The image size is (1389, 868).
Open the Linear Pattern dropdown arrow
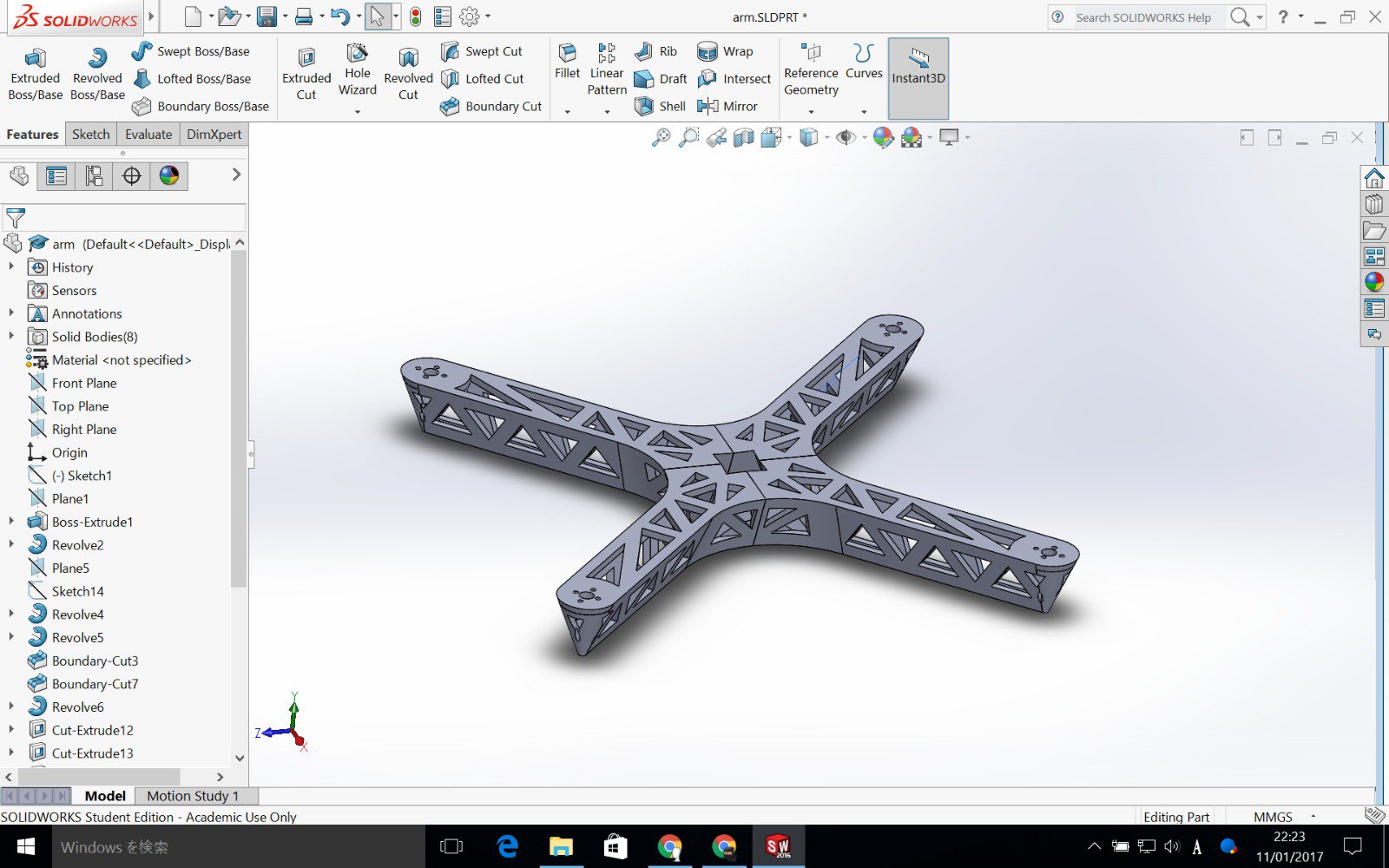pyautogui.click(x=607, y=111)
